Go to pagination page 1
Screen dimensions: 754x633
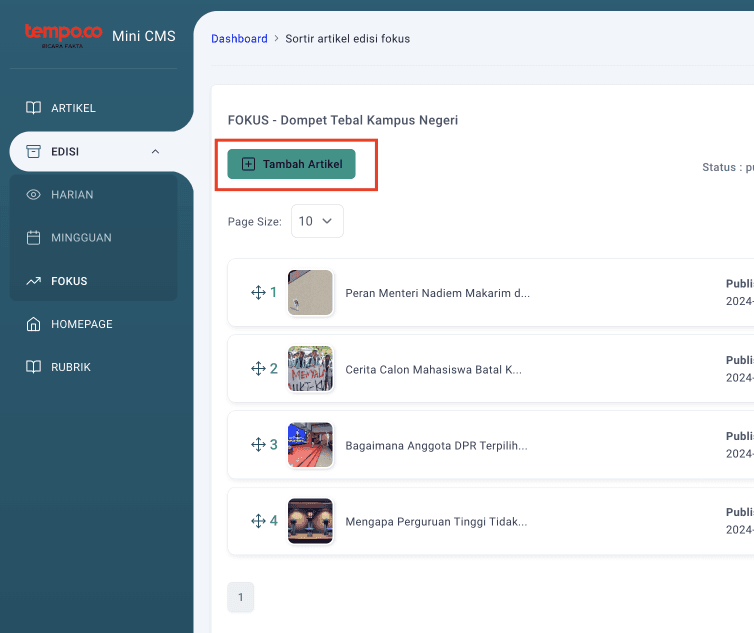tap(240, 597)
